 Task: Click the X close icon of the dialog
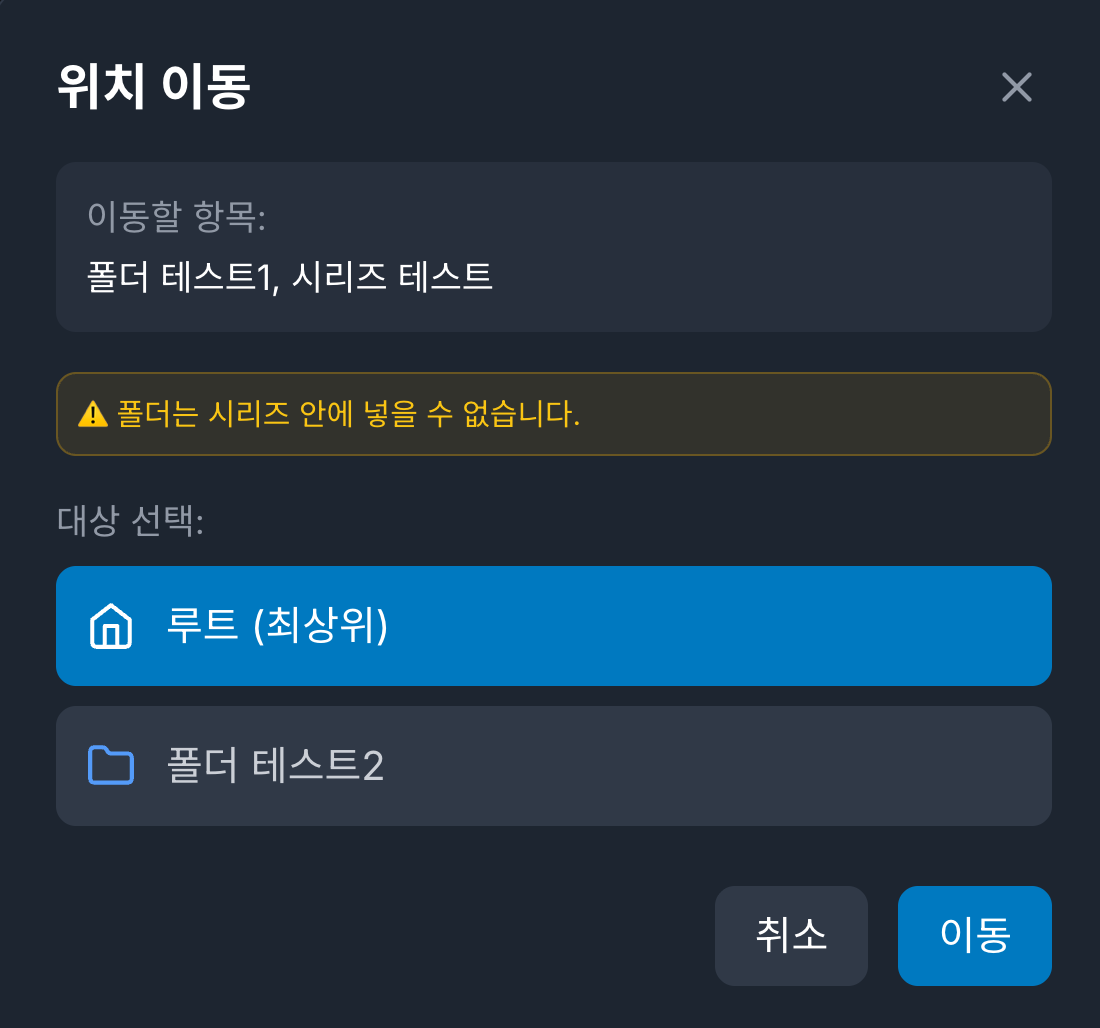pos(1017,87)
